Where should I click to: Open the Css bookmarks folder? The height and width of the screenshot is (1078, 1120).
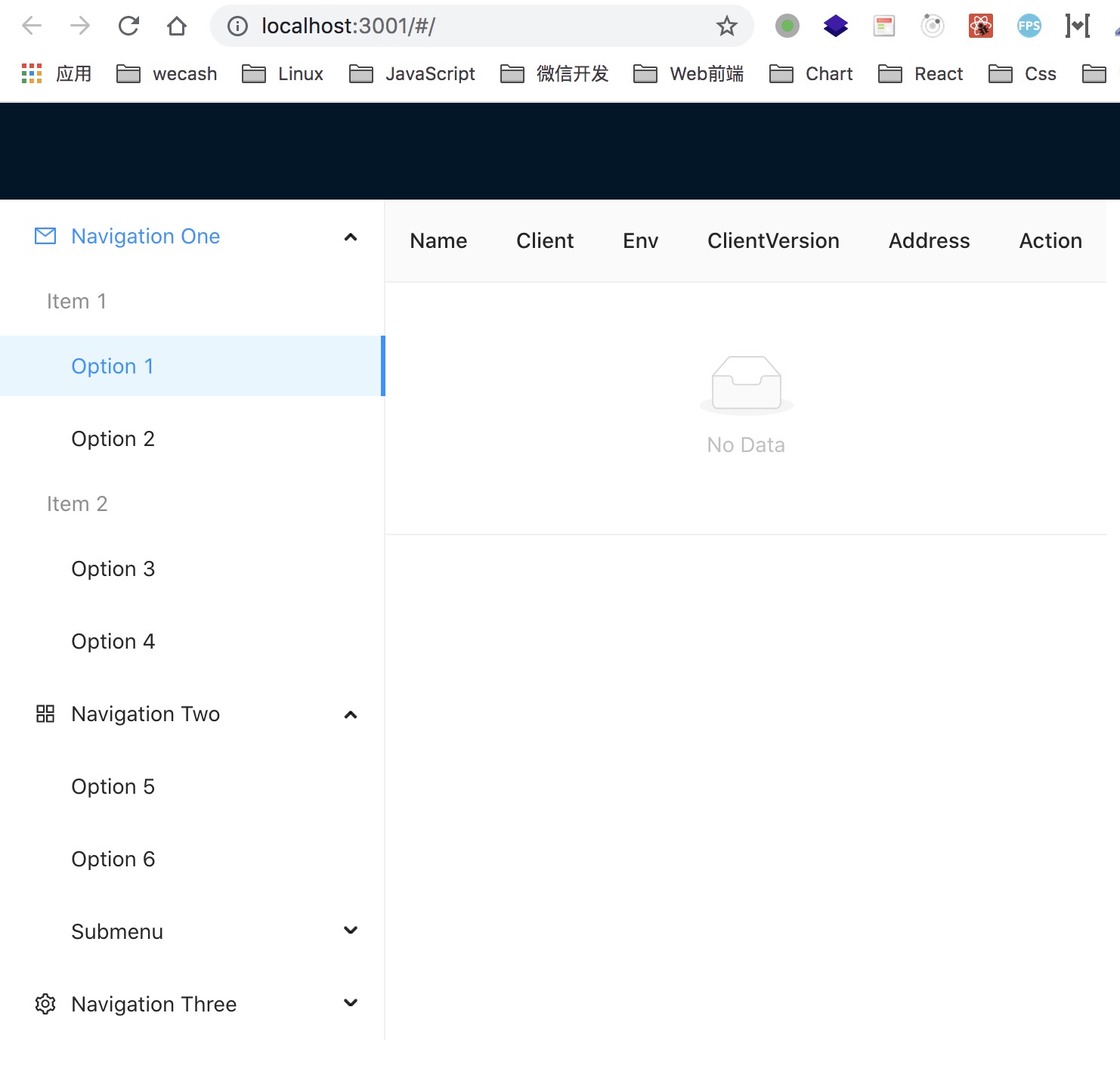click(1022, 74)
